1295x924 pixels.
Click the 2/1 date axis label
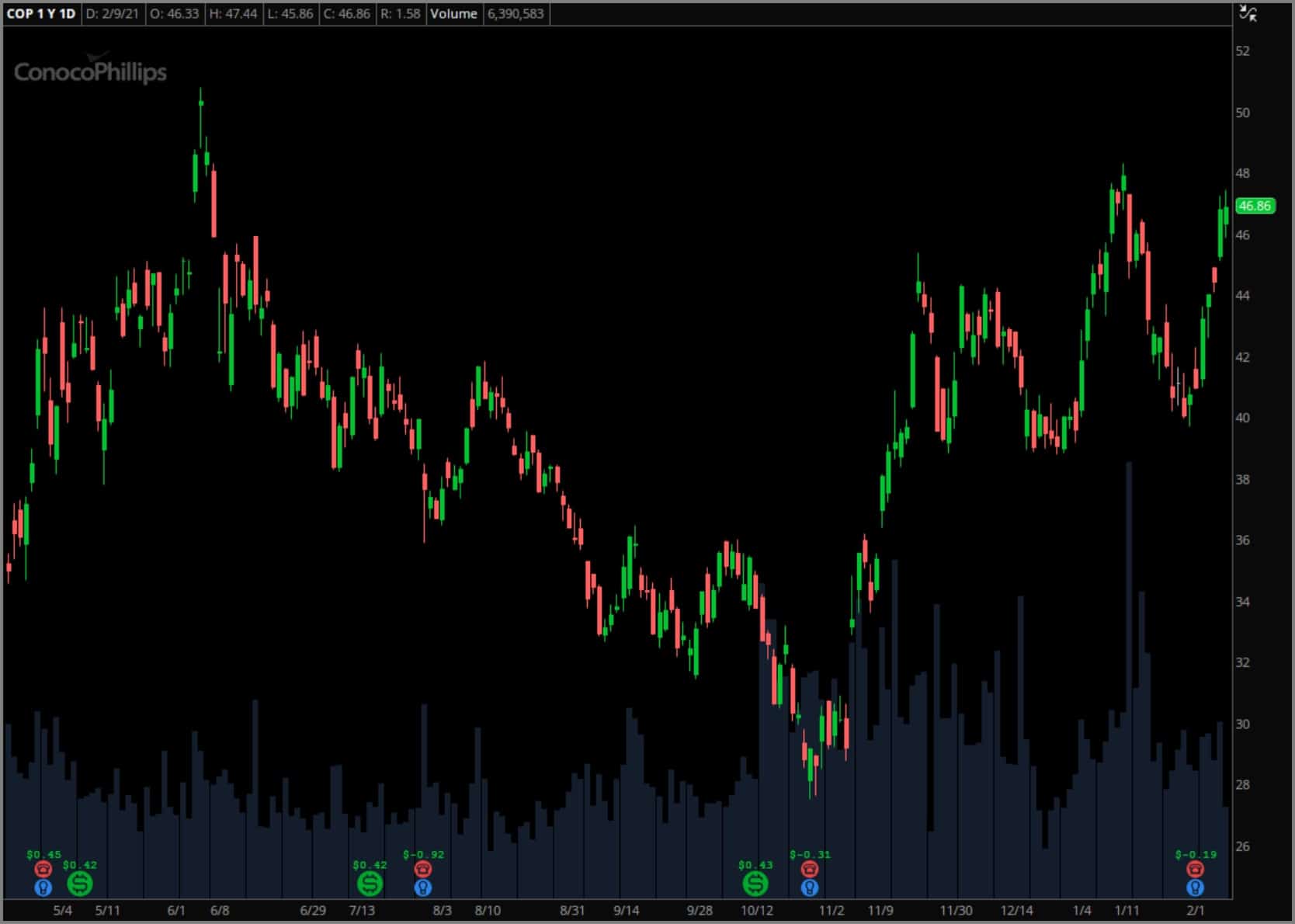tap(1196, 910)
